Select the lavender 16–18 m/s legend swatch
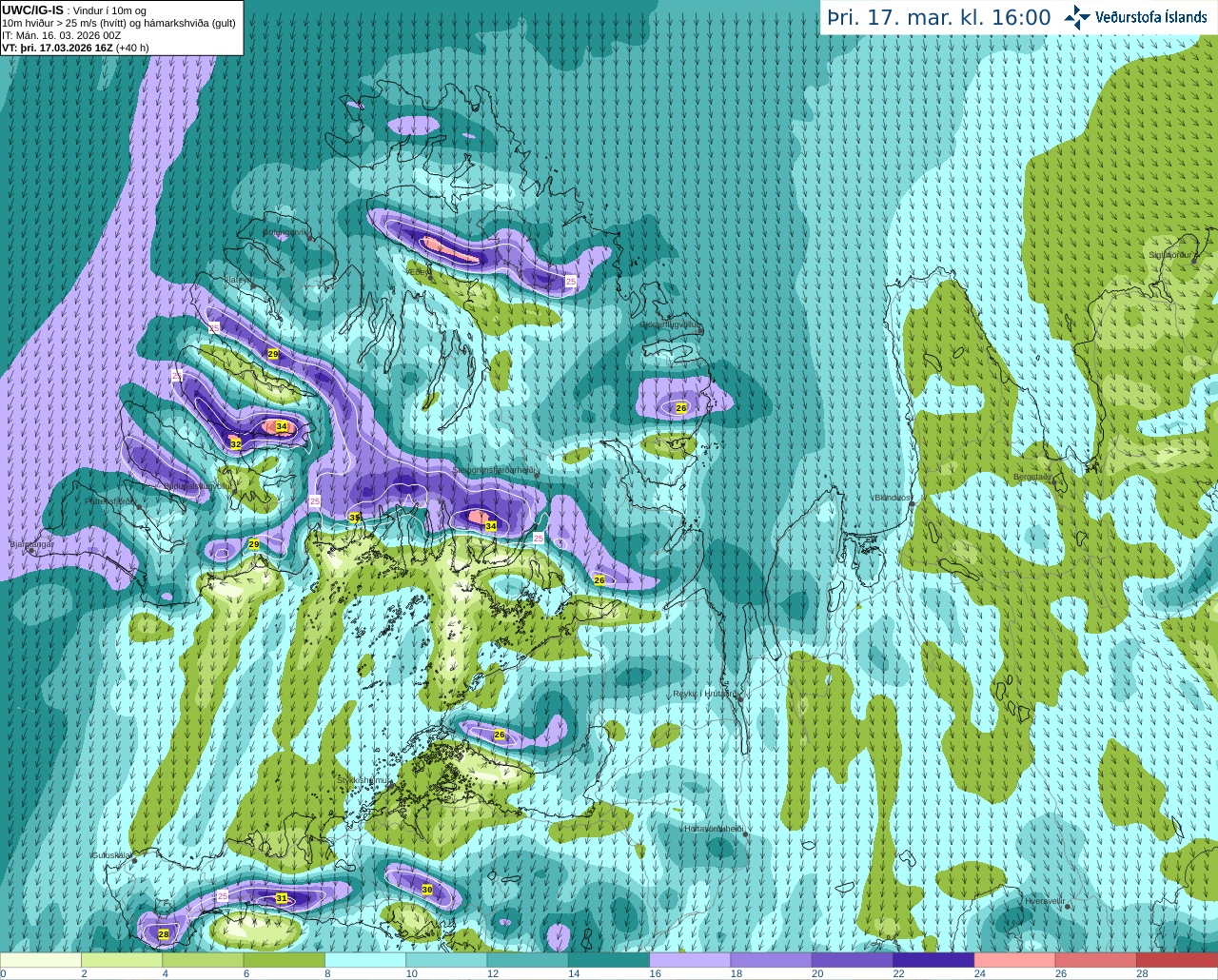The width and height of the screenshot is (1218, 980). 690,960
